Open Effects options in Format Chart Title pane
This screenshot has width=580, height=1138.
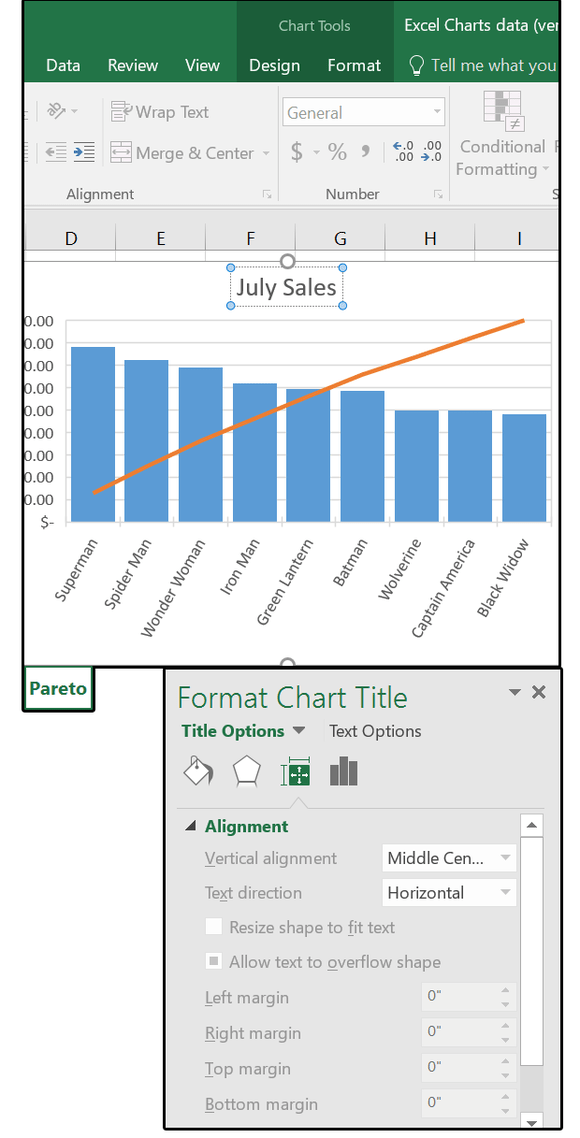[x=245, y=772]
